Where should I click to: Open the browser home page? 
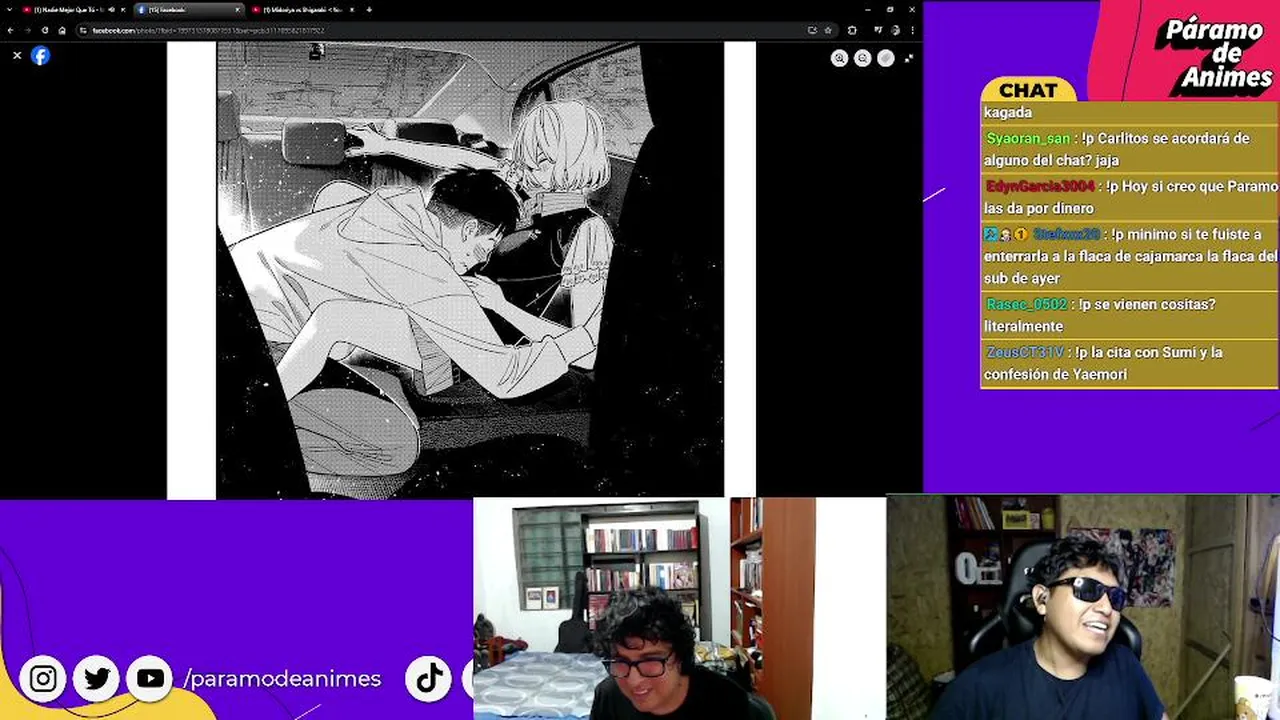pyautogui.click(x=62, y=30)
